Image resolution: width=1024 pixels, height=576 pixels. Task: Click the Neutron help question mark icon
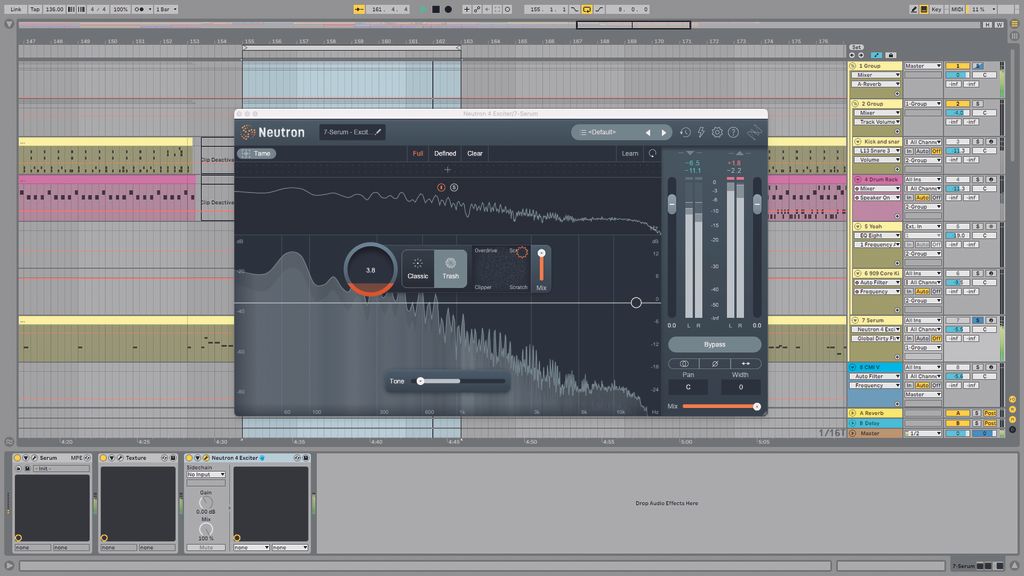tap(733, 132)
